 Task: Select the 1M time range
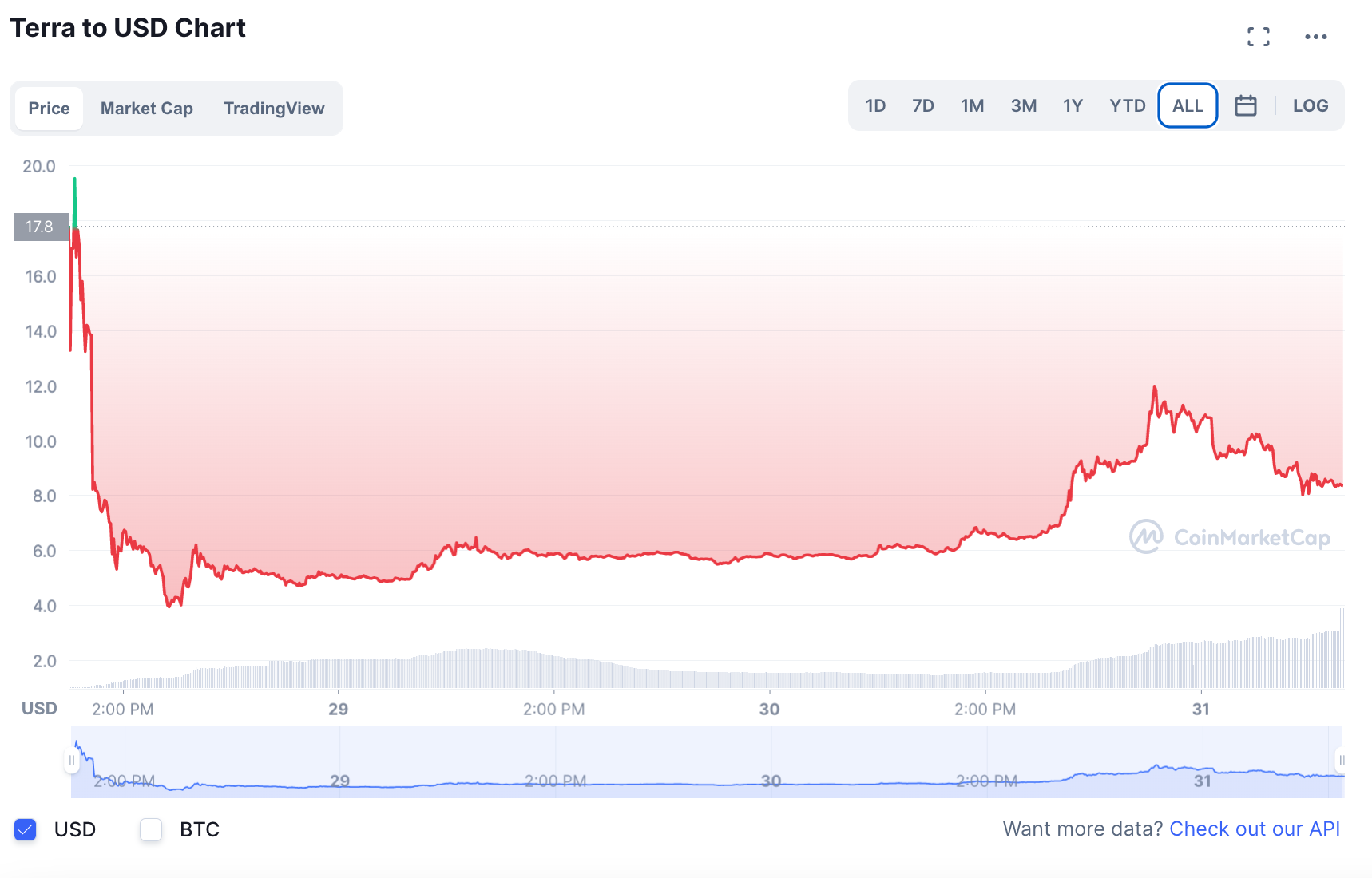coord(972,105)
